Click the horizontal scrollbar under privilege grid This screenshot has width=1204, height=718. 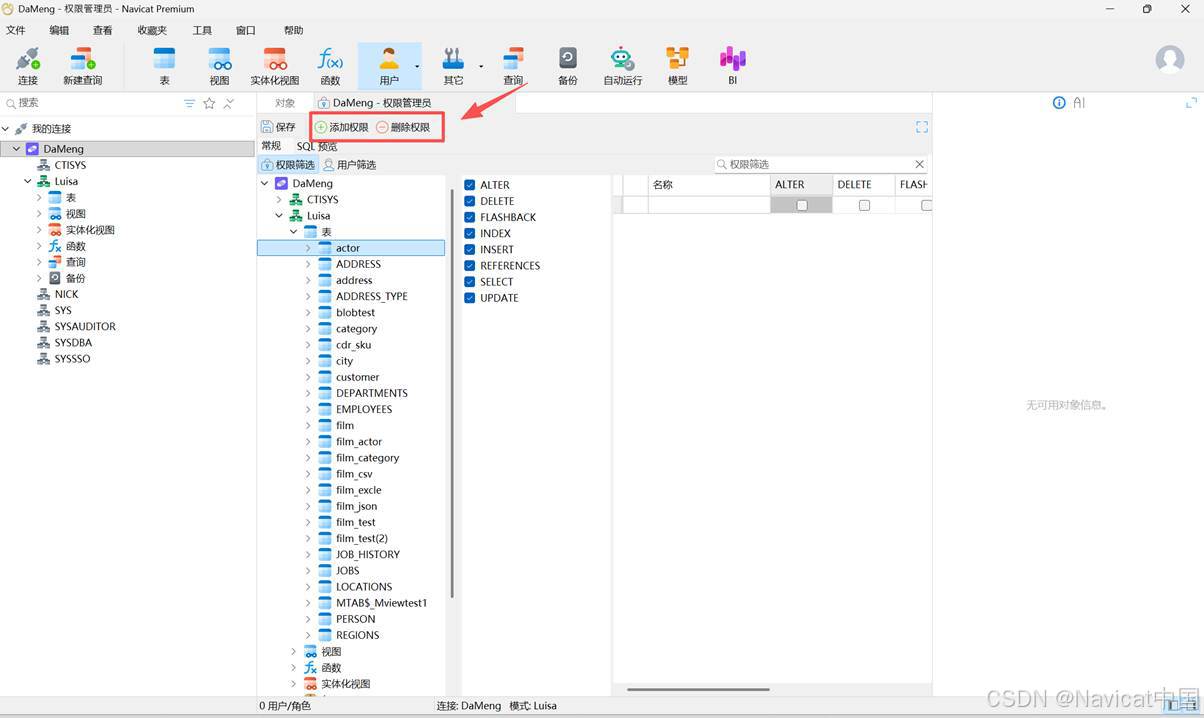point(698,689)
